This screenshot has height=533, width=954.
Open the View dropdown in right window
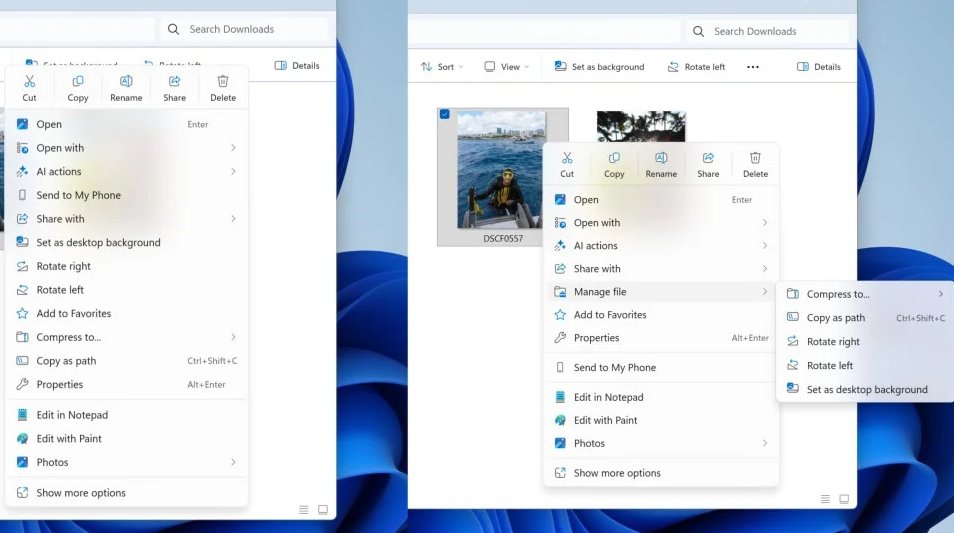[x=507, y=67]
